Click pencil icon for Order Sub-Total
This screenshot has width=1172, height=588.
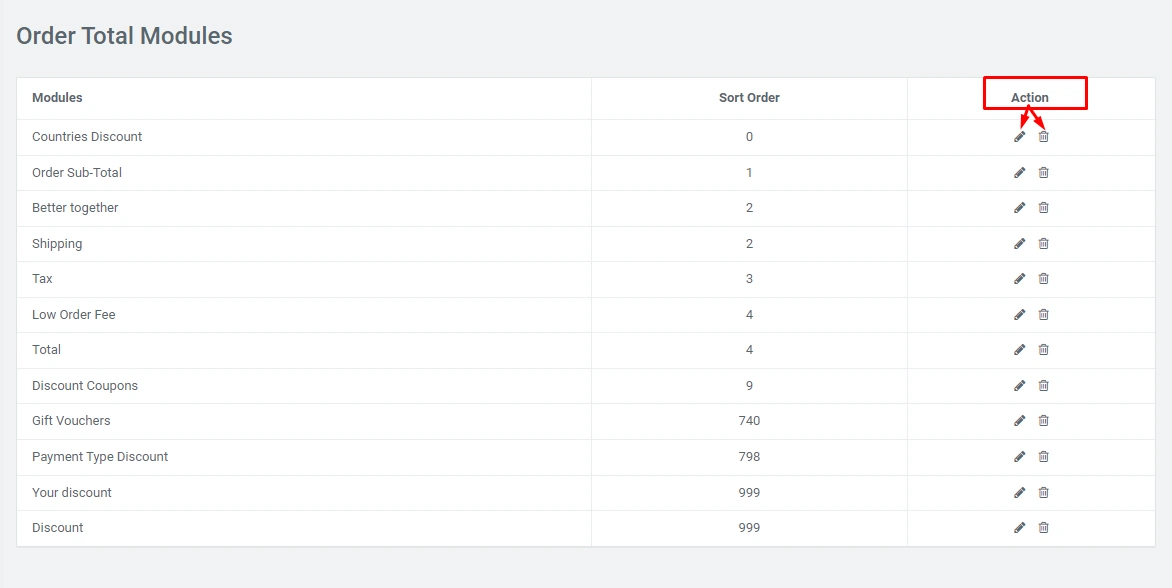point(1019,173)
